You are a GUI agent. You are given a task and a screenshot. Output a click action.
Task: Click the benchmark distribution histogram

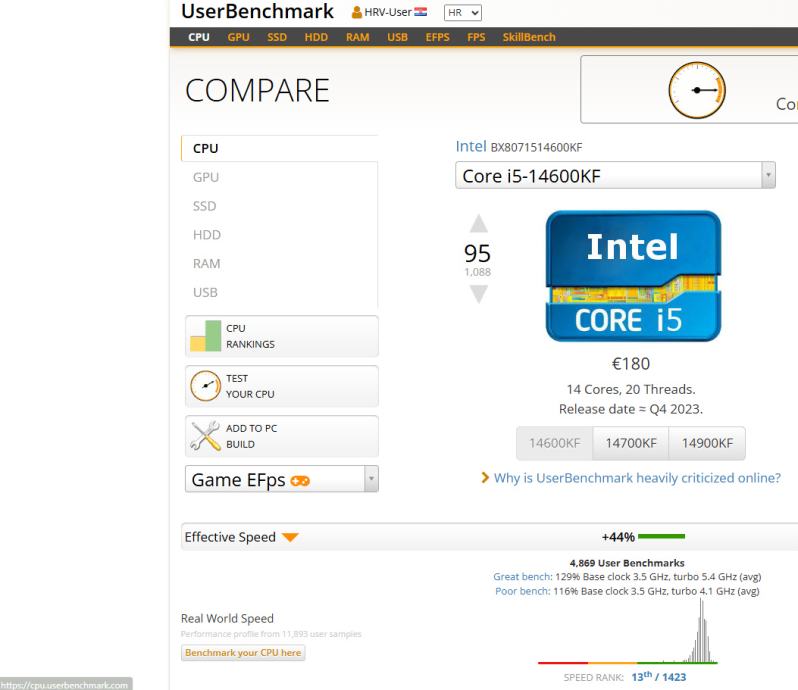(x=628, y=631)
